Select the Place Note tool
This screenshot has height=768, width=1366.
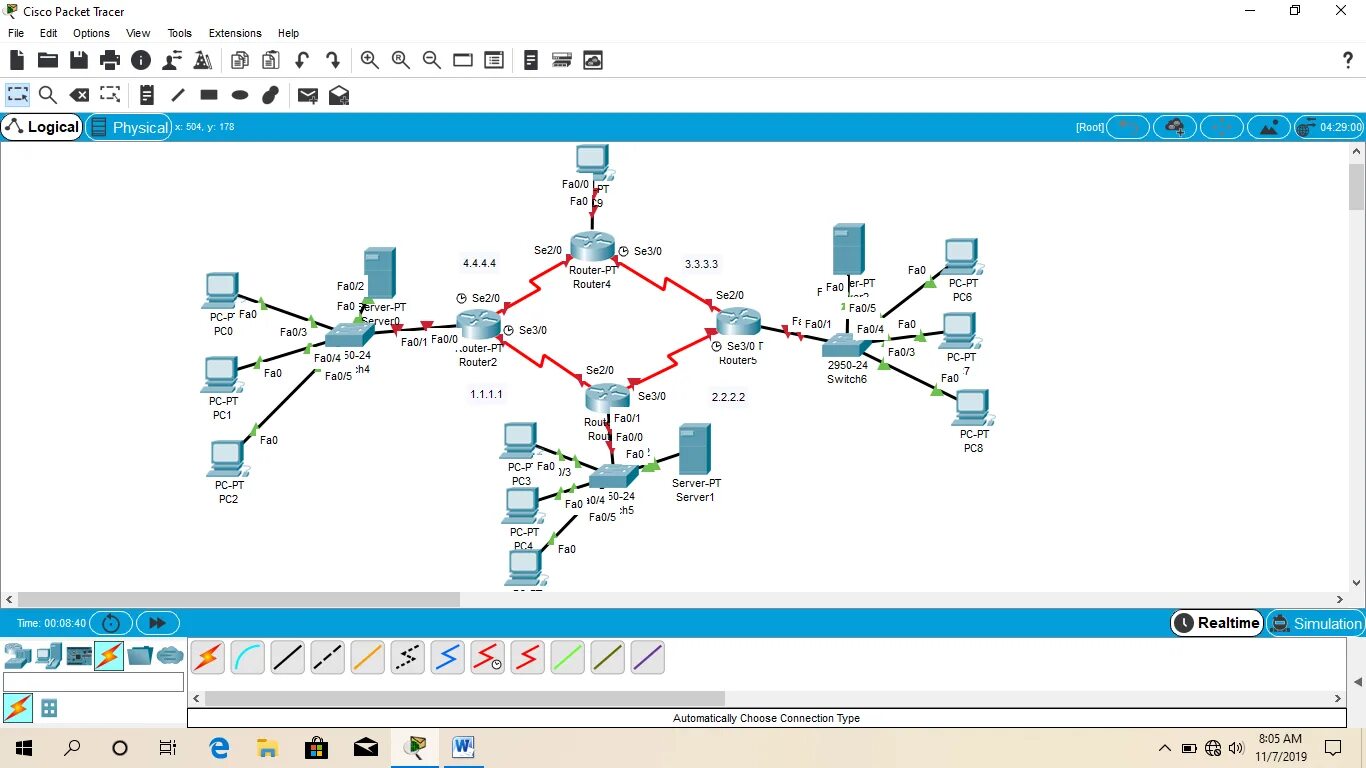[147, 95]
